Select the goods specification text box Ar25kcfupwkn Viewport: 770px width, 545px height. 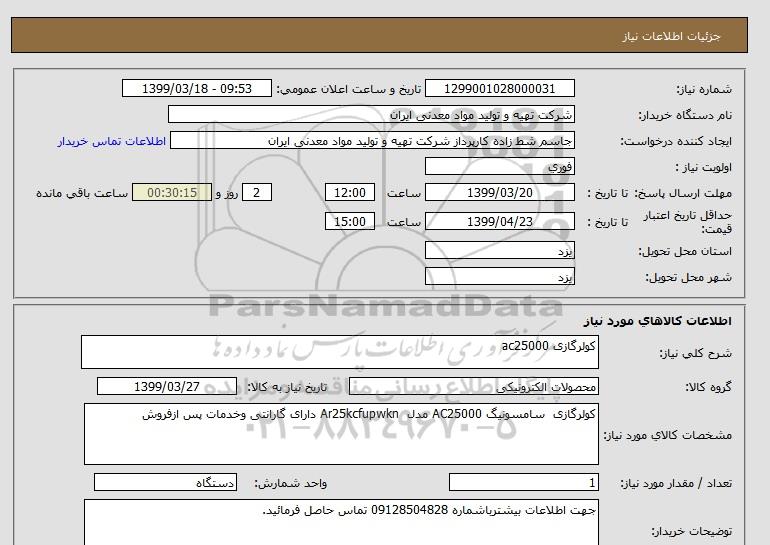point(341,434)
